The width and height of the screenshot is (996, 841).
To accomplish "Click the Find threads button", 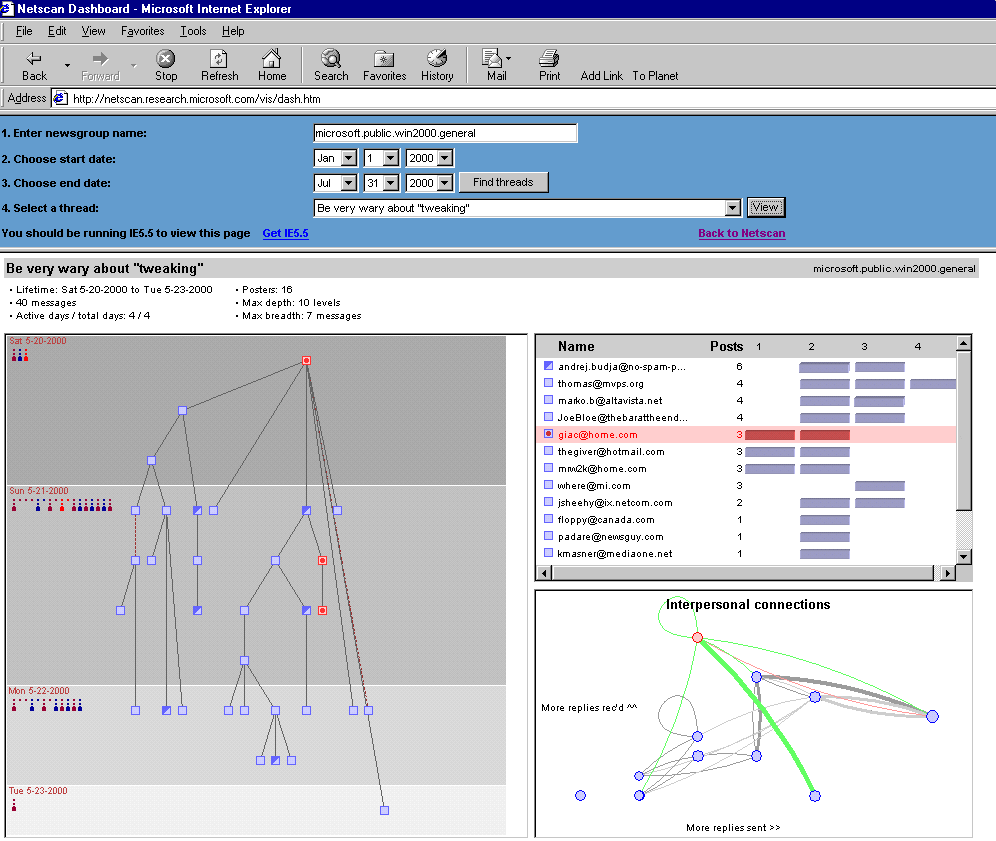I will pos(503,183).
